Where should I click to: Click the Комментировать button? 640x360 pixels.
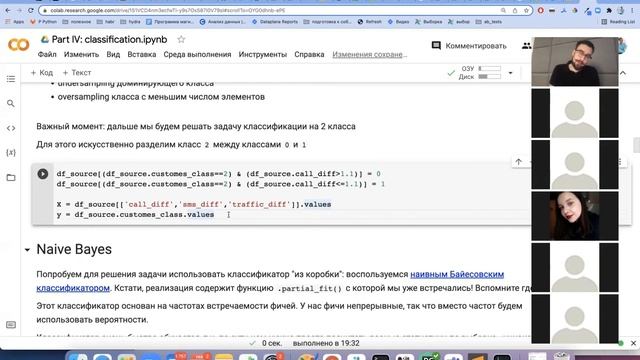[469, 46]
